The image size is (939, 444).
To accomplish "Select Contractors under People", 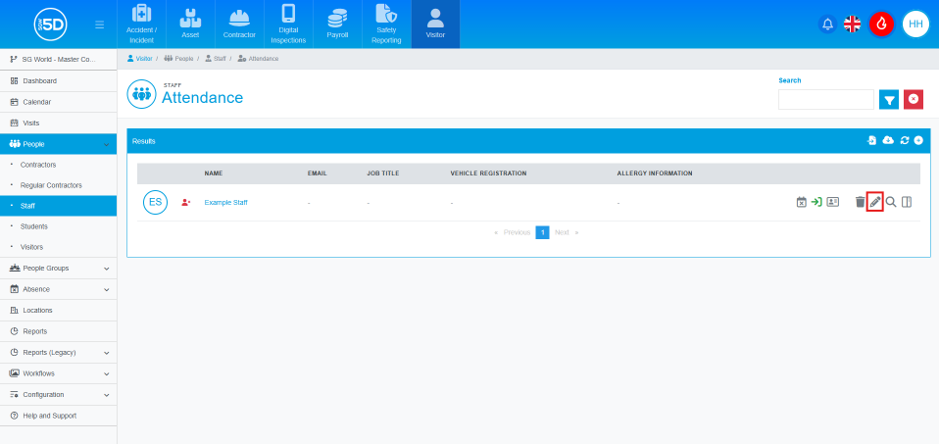I will point(58,165).
